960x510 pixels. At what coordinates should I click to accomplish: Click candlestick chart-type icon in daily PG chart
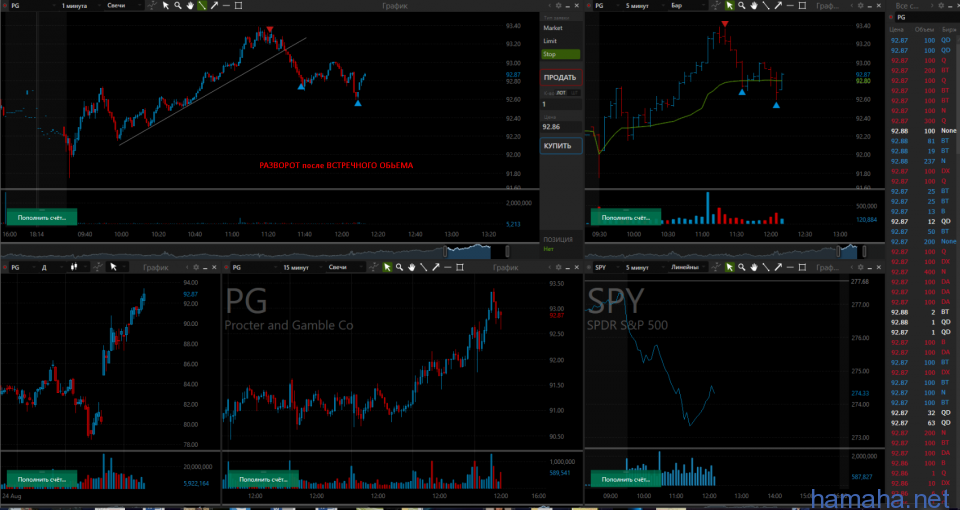(x=74, y=267)
